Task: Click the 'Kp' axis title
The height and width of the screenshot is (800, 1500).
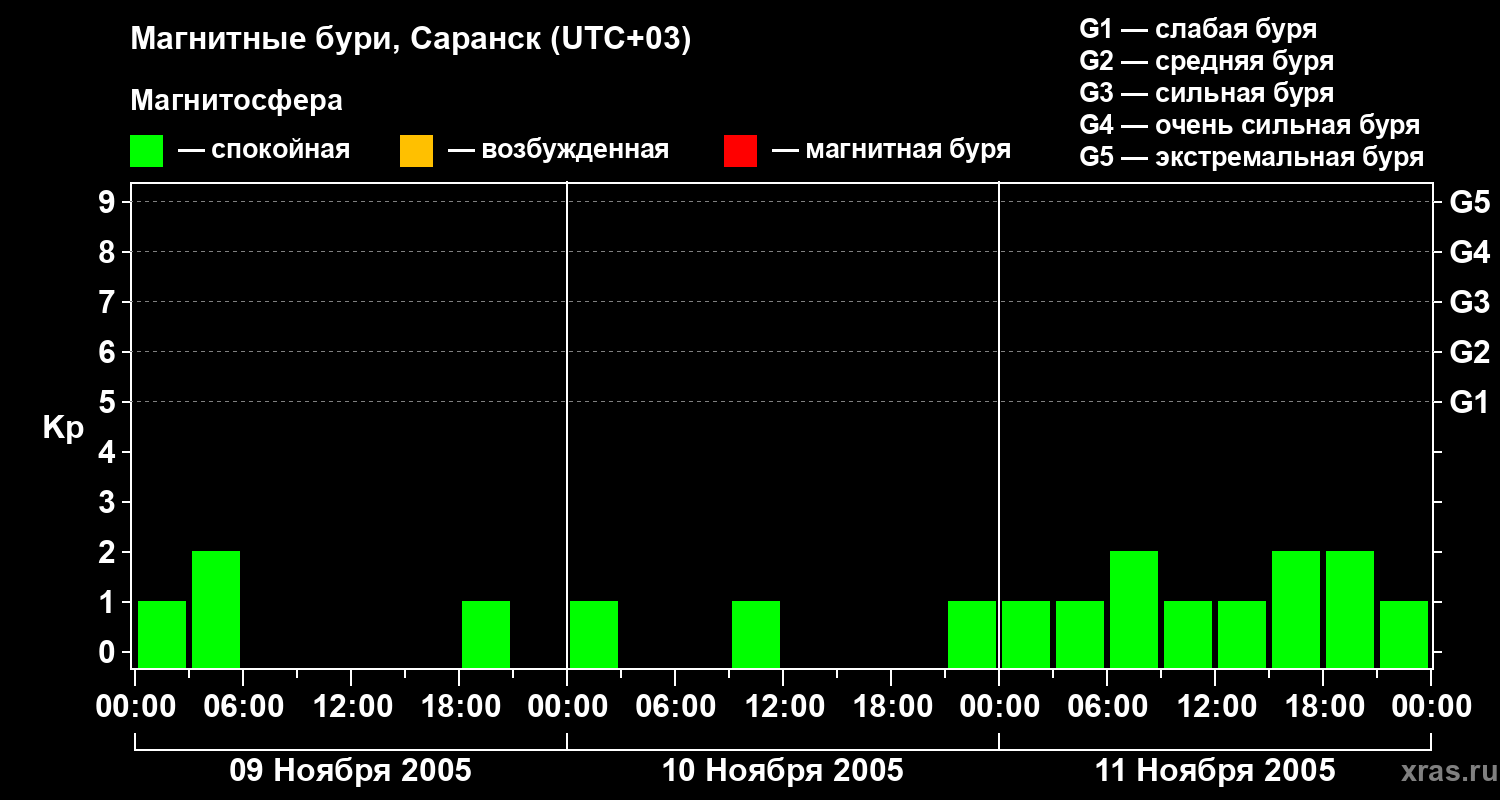Action: click(x=63, y=428)
